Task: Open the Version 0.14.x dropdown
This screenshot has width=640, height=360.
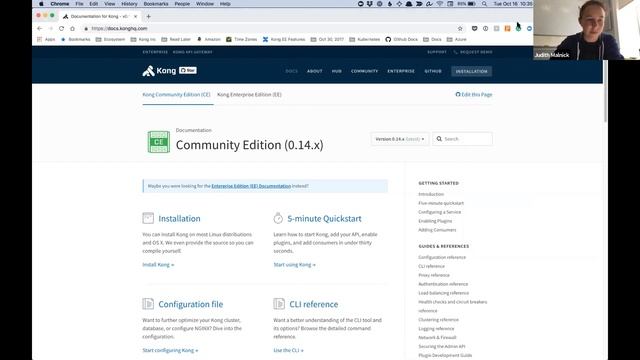Action: 400,139
